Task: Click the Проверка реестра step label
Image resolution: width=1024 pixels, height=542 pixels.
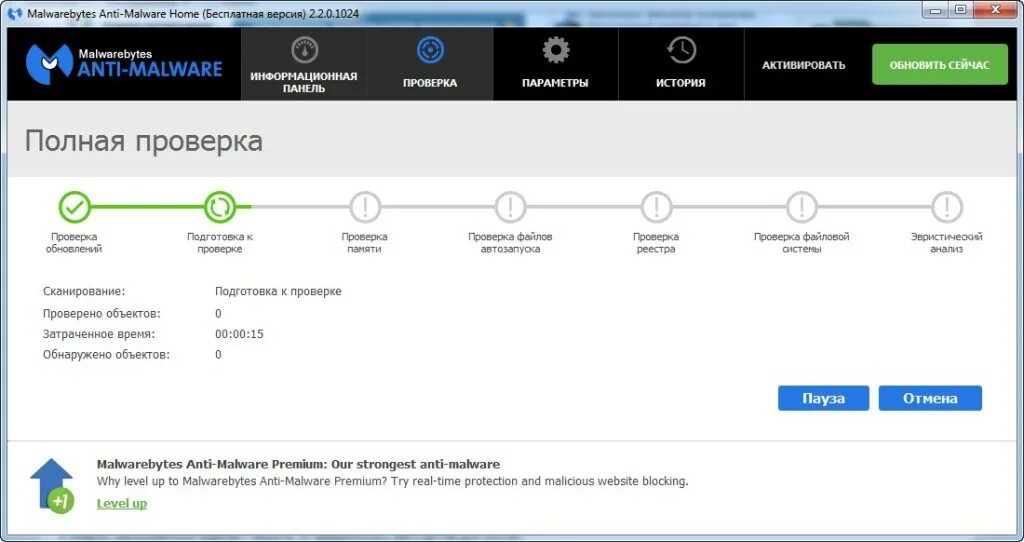Action: tap(656, 242)
